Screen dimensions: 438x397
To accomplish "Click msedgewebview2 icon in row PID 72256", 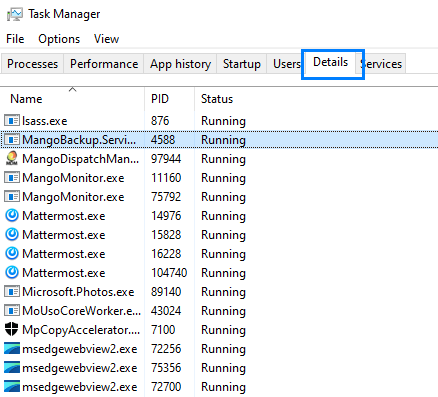I will point(12,348).
